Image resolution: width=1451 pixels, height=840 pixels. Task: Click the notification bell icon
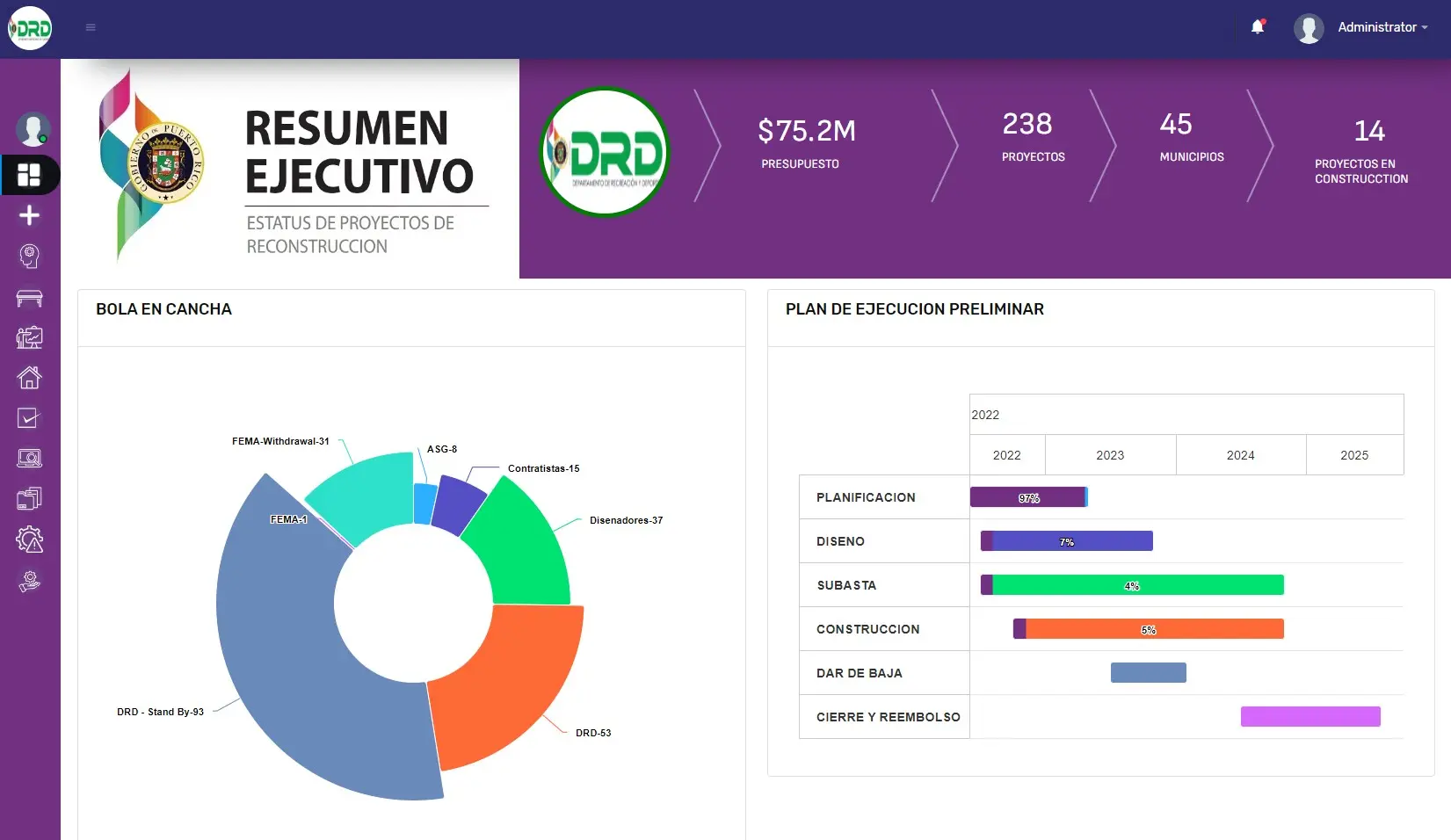pyautogui.click(x=1258, y=27)
